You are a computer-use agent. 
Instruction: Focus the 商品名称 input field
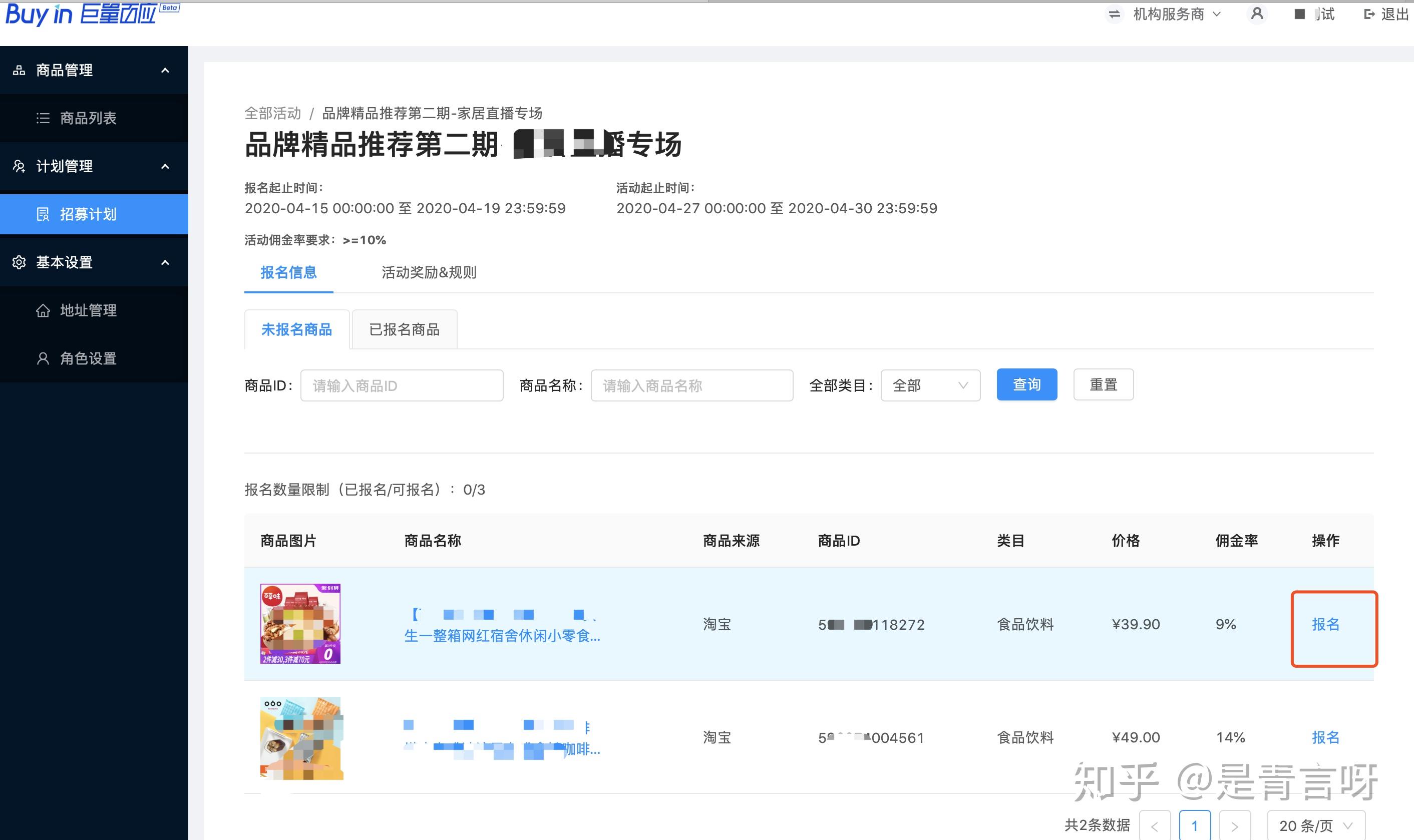[691, 385]
